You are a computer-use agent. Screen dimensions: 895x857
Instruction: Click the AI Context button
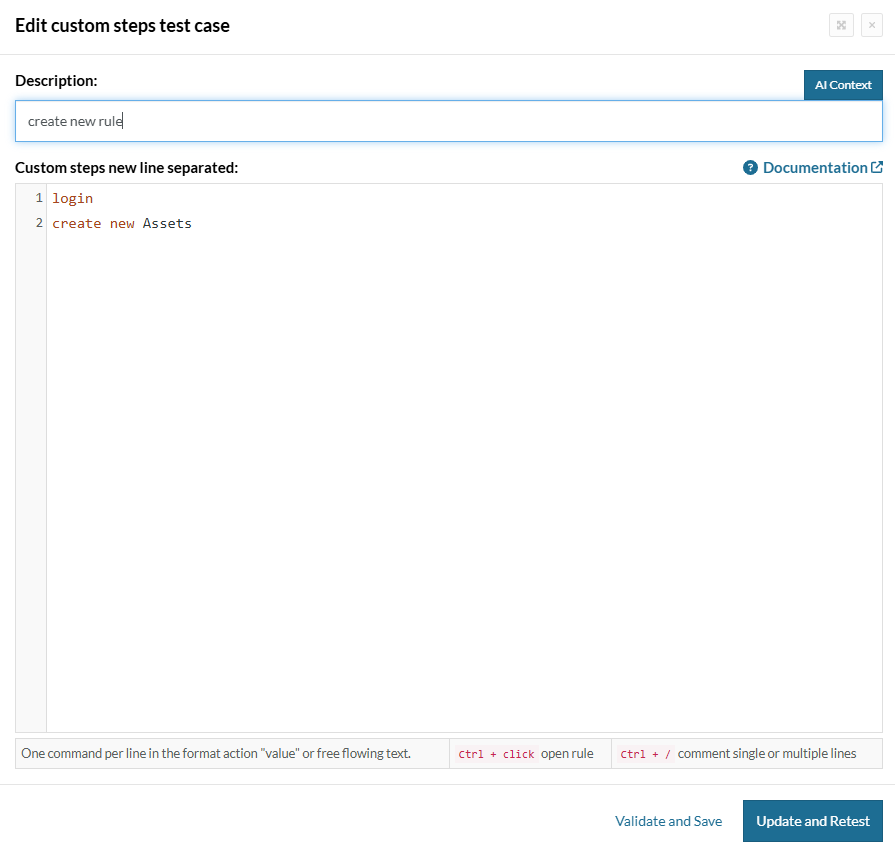pyautogui.click(x=843, y=85)
